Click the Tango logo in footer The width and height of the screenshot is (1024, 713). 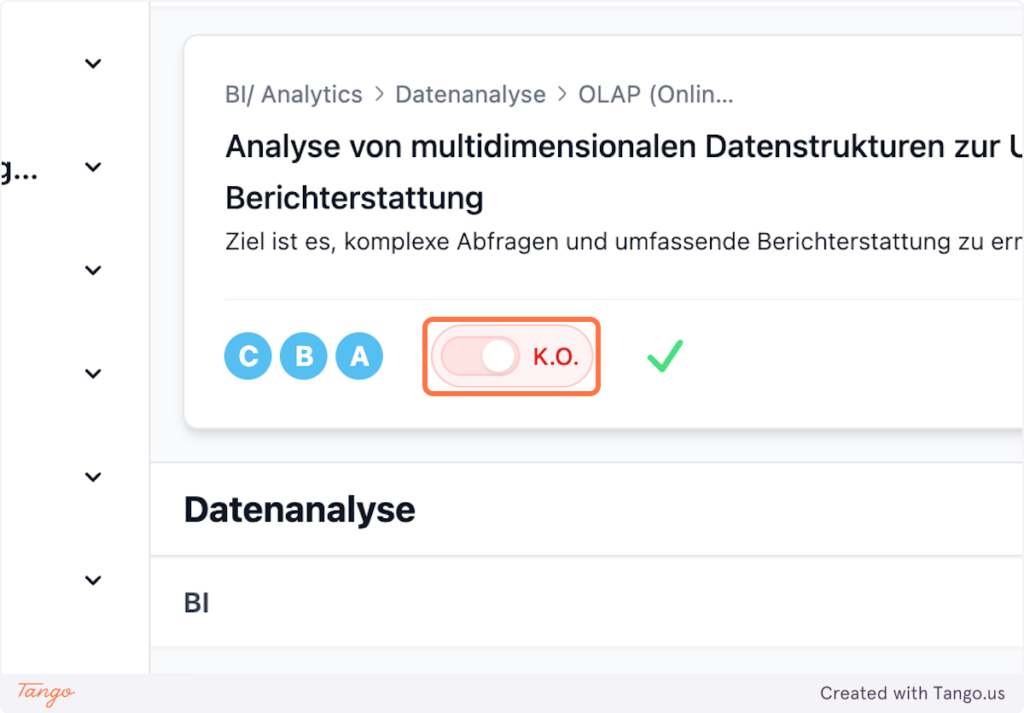[46, 692]
